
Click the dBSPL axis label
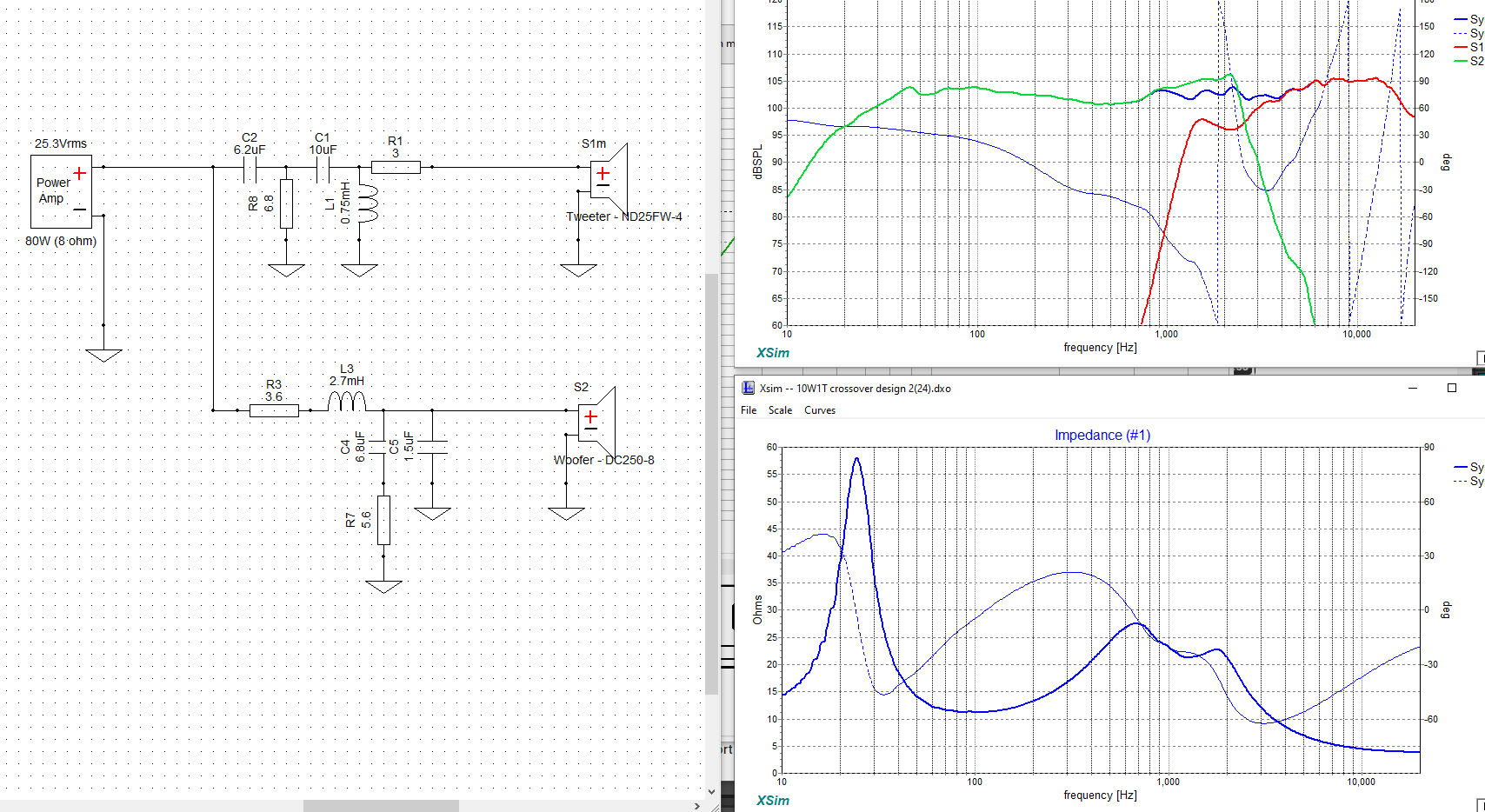(x=757, y=163)
